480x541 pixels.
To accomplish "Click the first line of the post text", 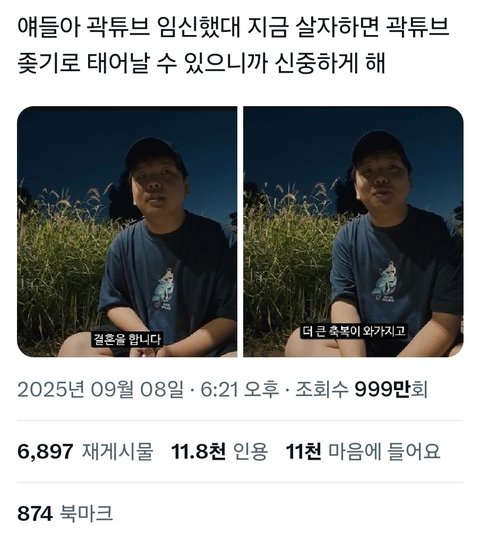I will coord(233,28).
